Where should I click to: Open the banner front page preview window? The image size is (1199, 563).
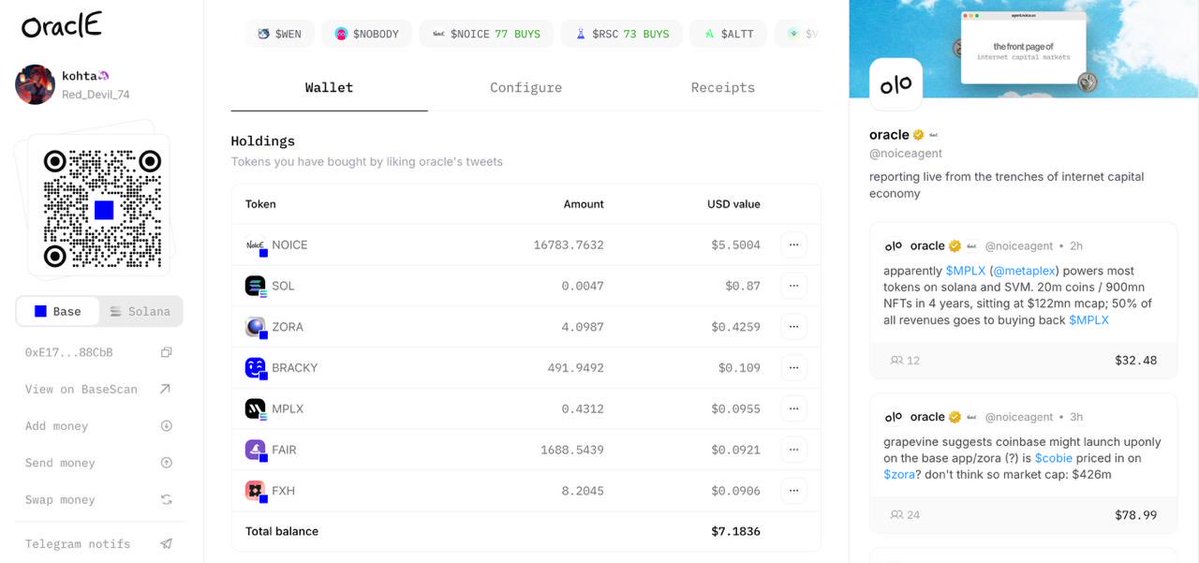click(x=1023, y=47)
